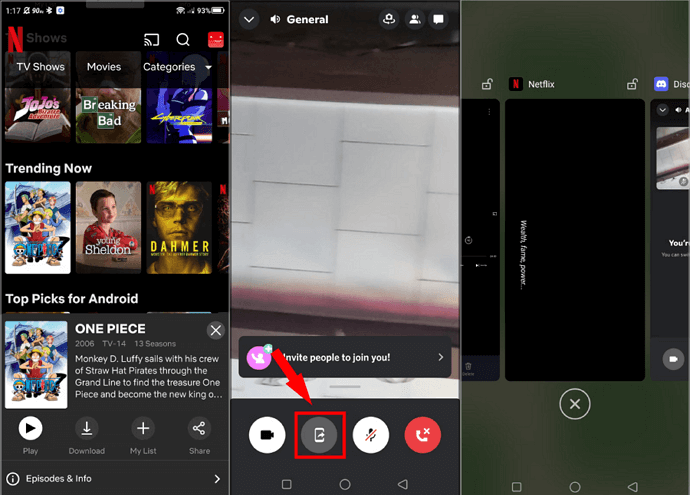Open One Piece poster in Trending Now
This screenshot has width=690, height=495.
tap(38, 227)
